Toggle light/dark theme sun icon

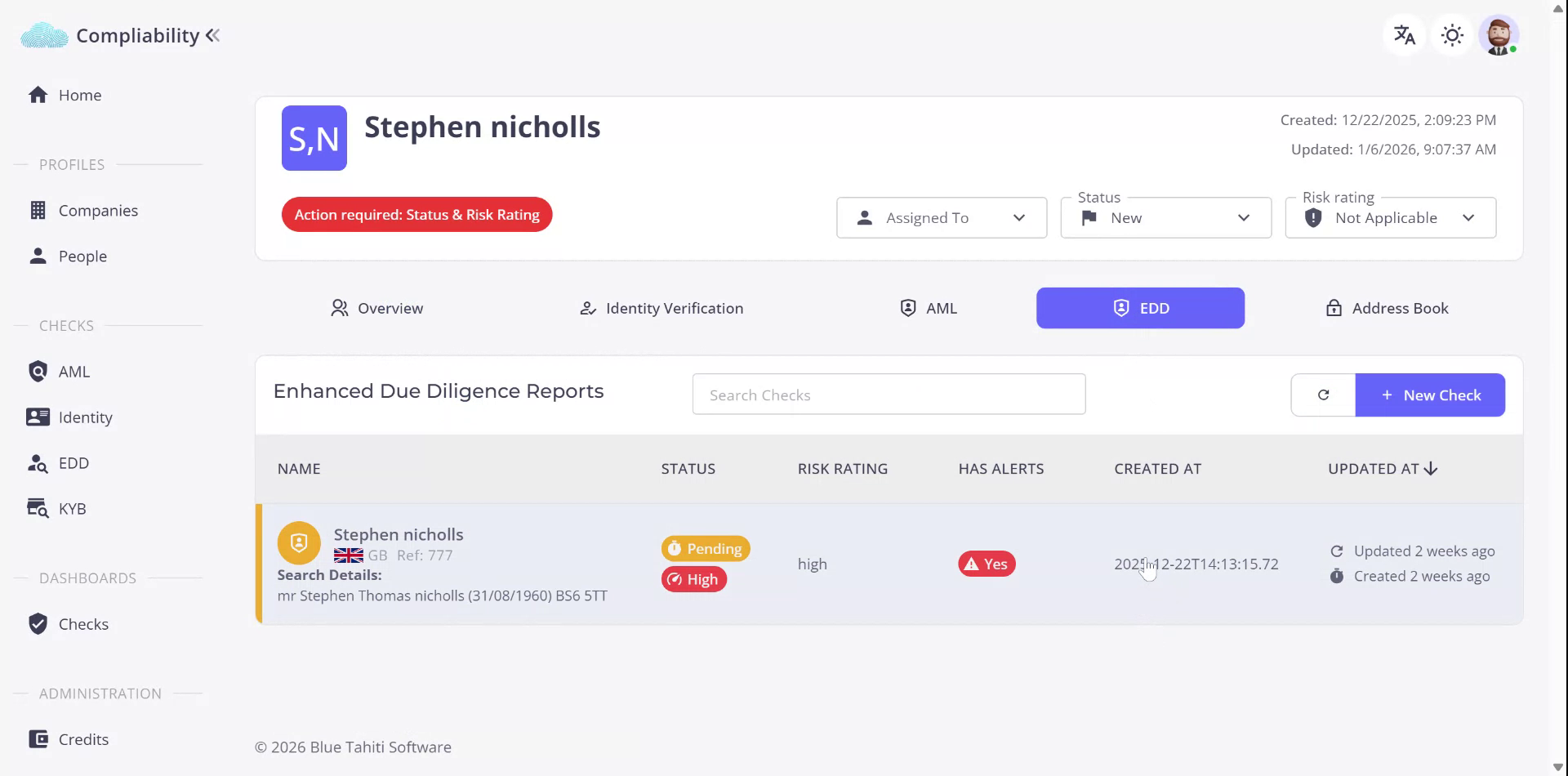tap(1451, 35)
